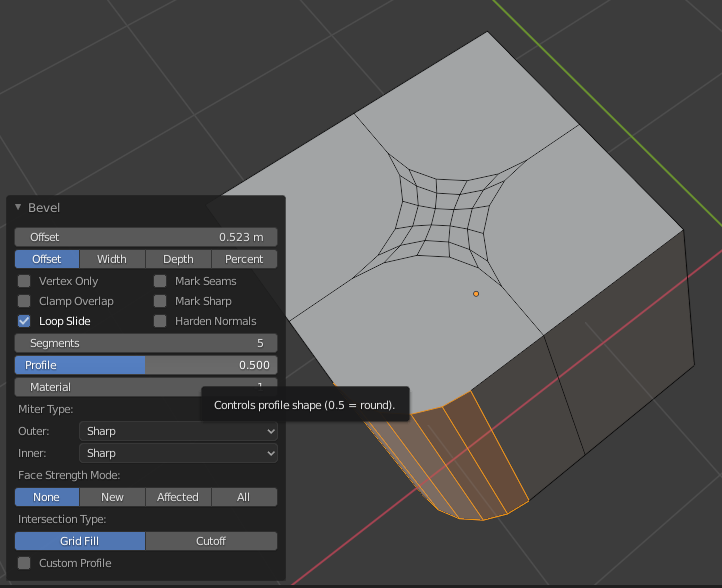Enable the Mark Sharp checkbox
Viewport: 722px width, 588px height.
tap(160, 301)
